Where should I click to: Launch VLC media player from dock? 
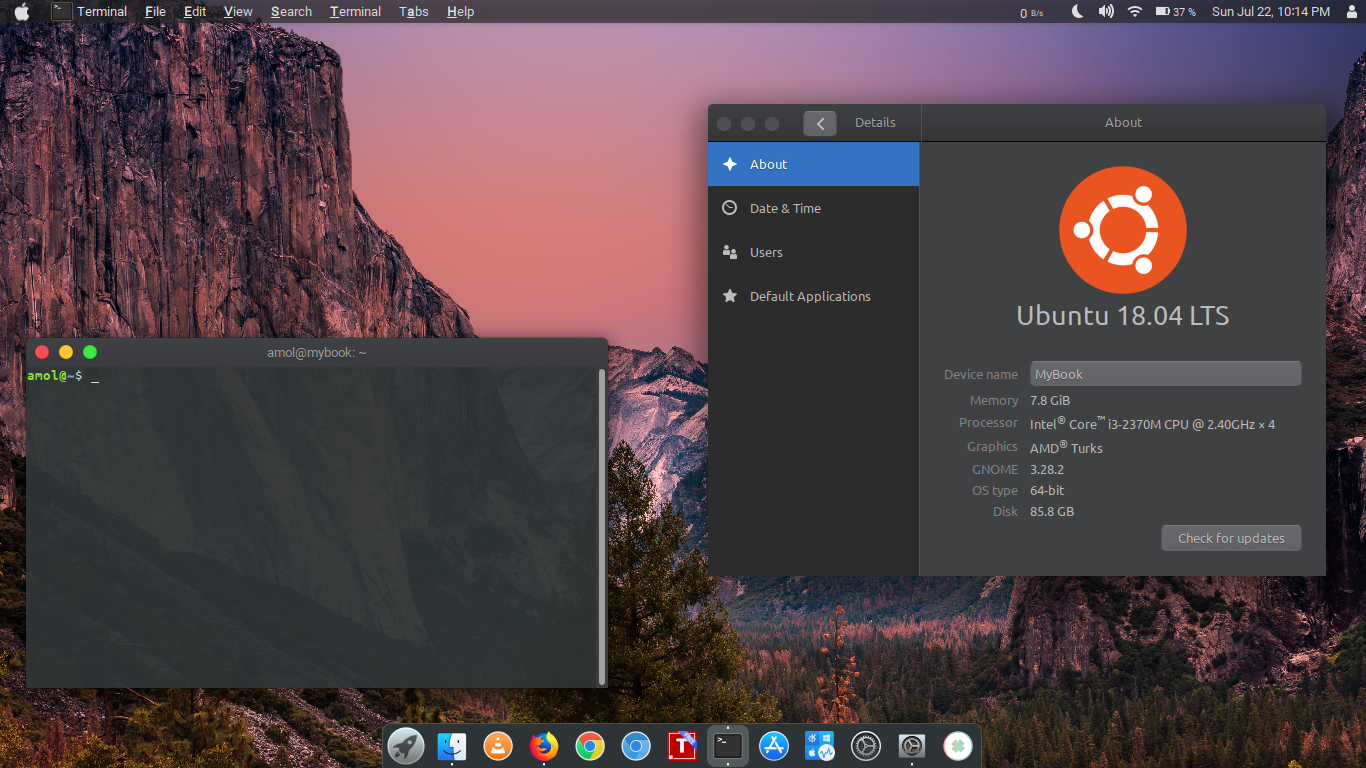pos(498,746)
